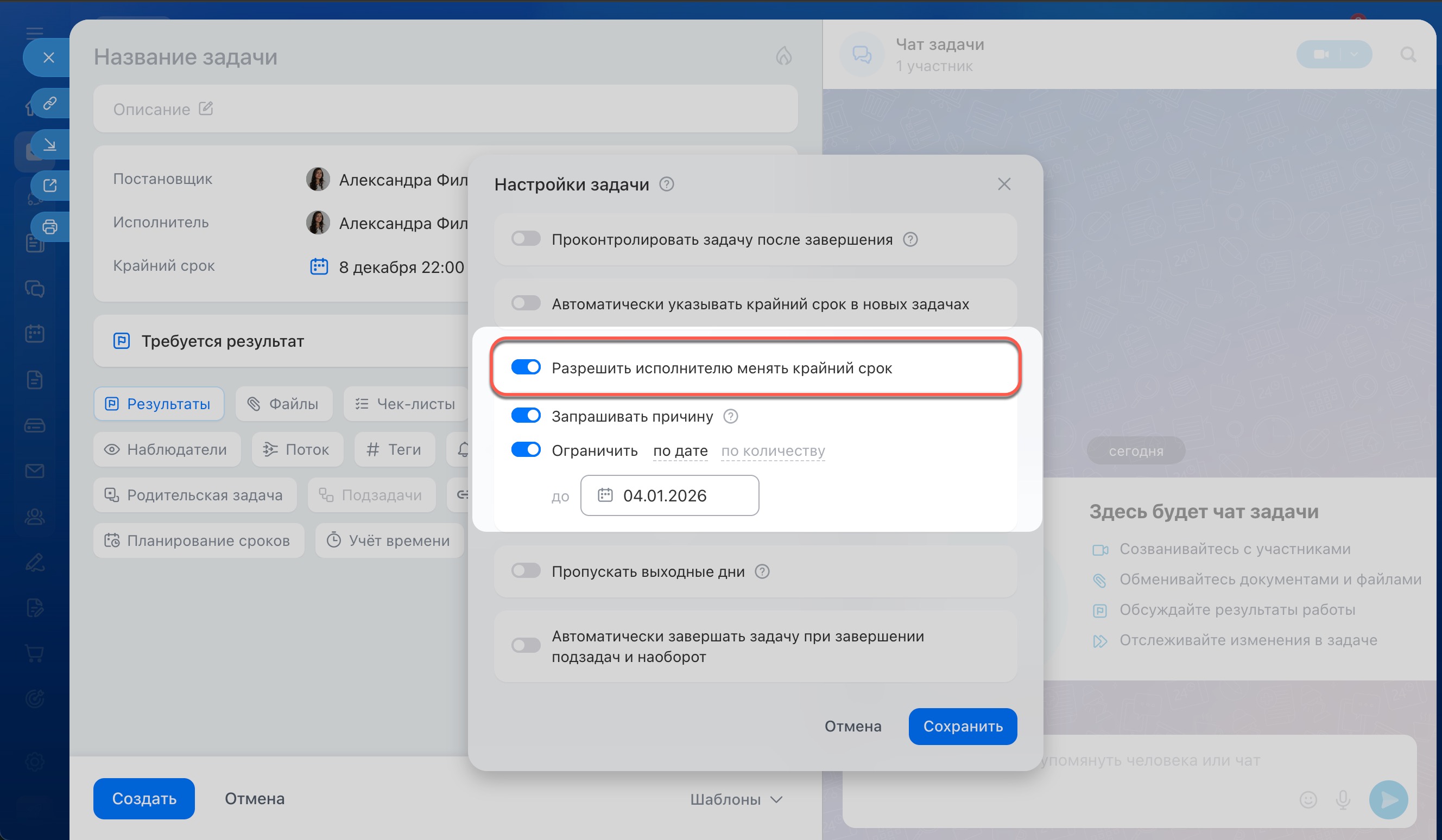Viewport: 1442px width, 840px height.
Task: Open the Результаты tab chip
Action: click(x=159, y=404)
